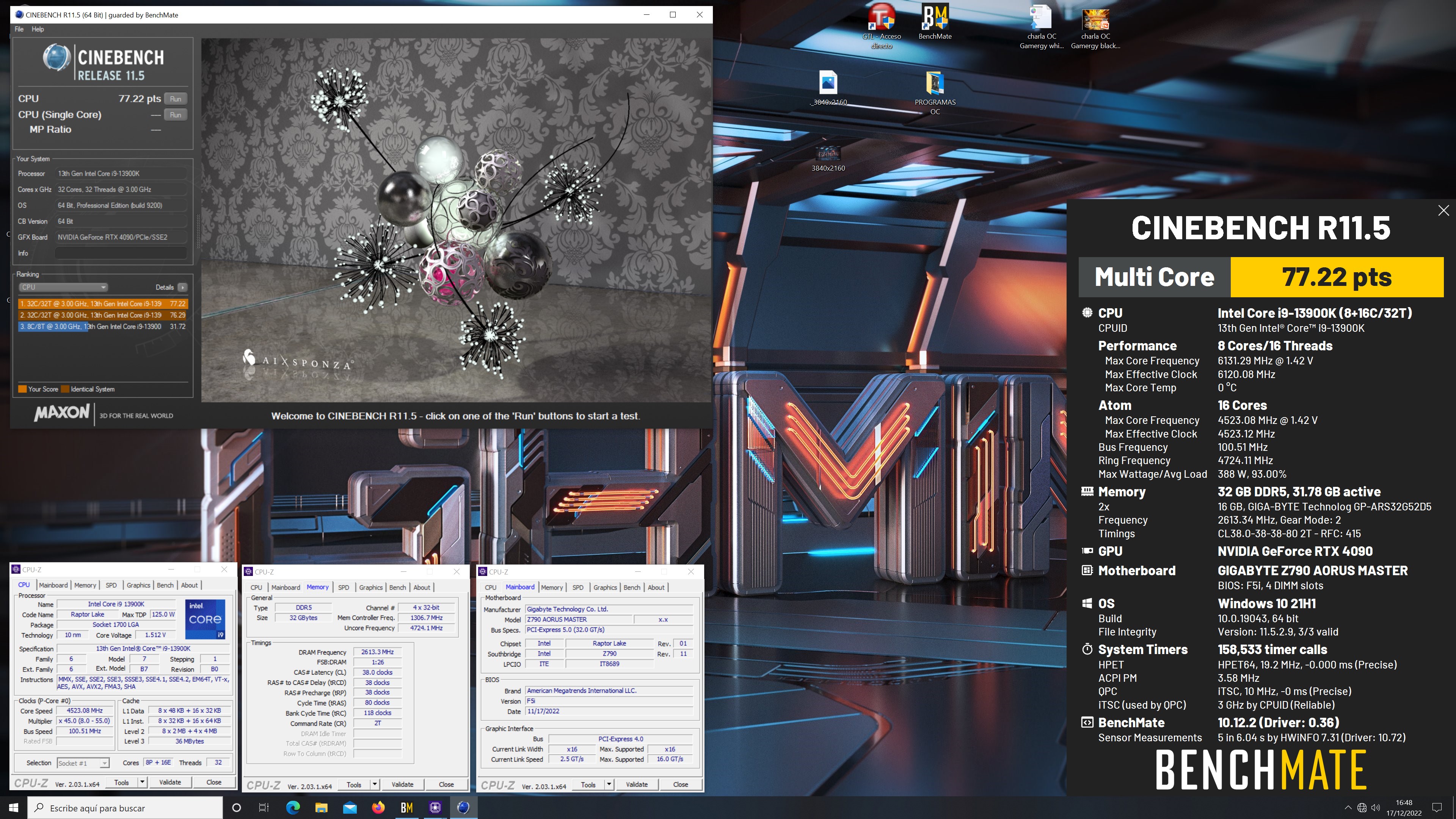This screenshot has height=819, width=1456.
Task: Launch Microsoft Edge from the taskbar
Action: (293, 808)
